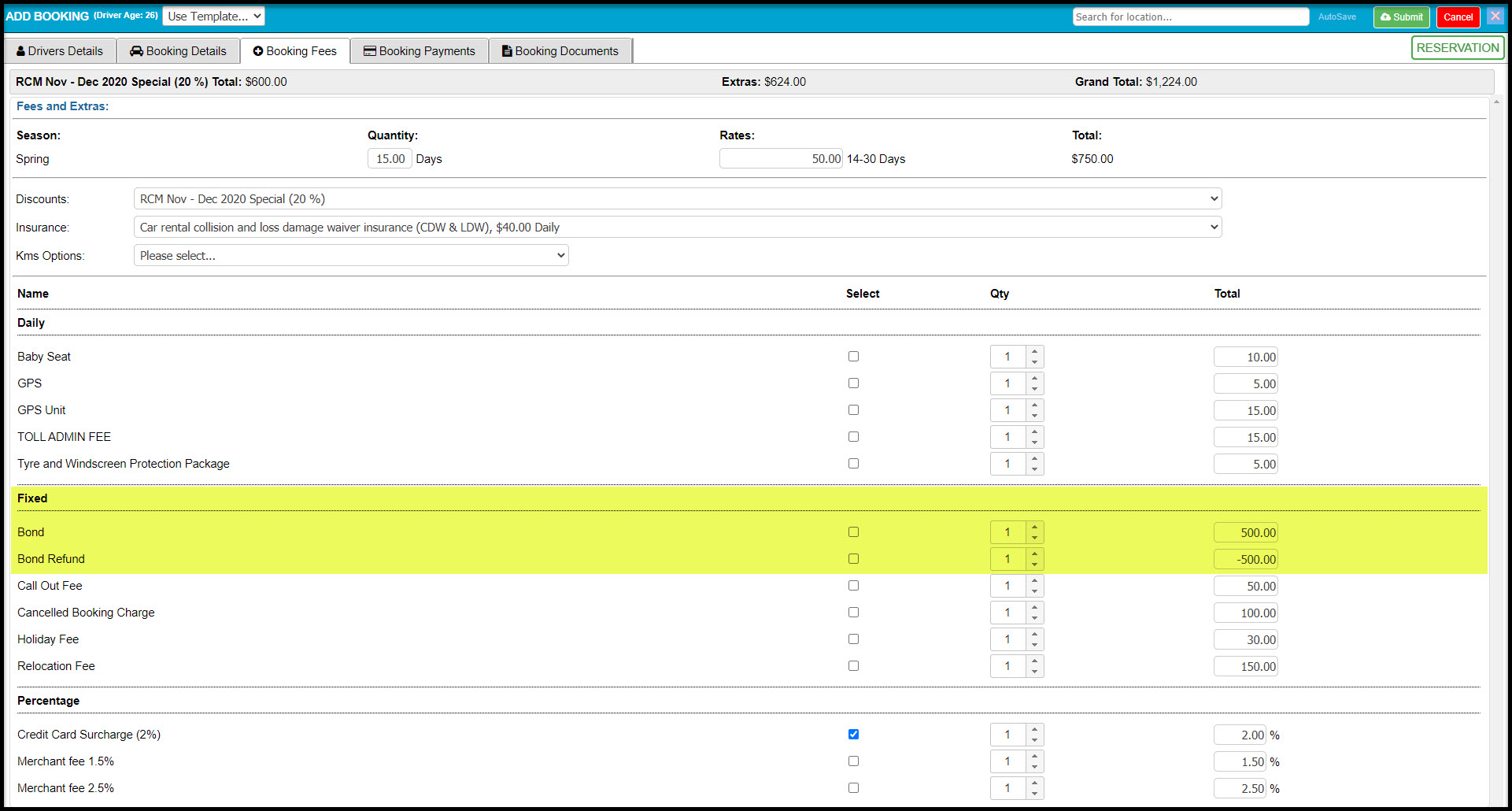The height and width of the screenshot is (811, 1512).
Task: Increase Credit Card Surcharge quantity up arrow
Action: coord(1035,730)
